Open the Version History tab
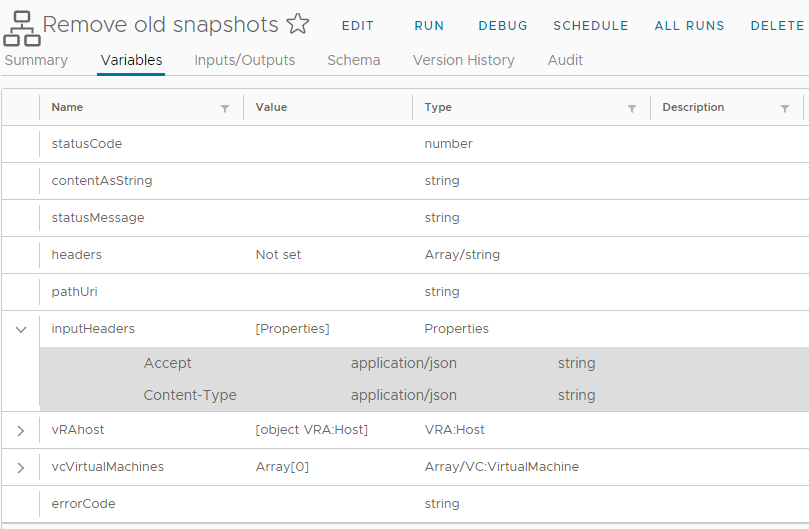This screenshot has height=529, width=809. coord(463,60)
